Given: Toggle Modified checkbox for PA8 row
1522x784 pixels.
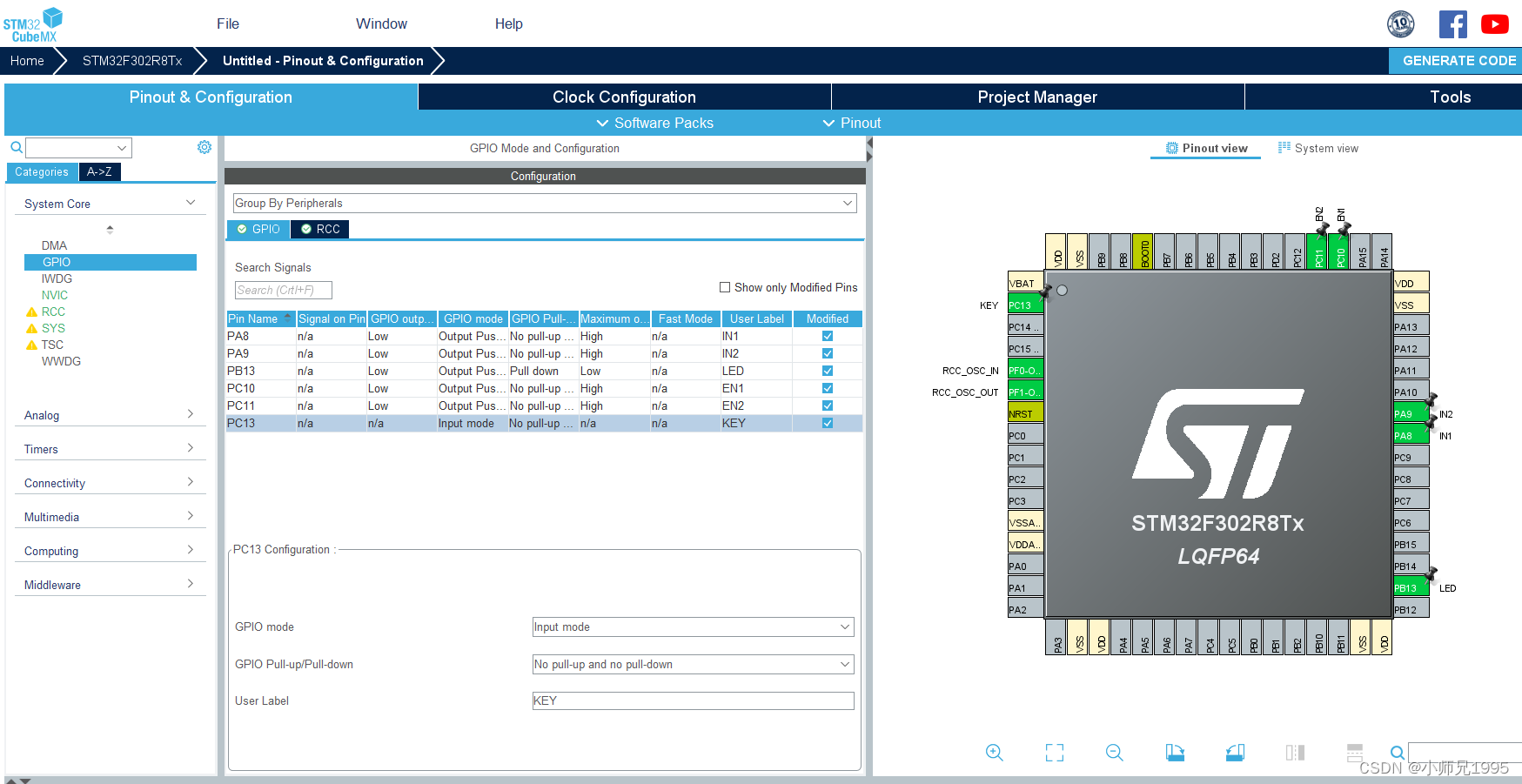Looking at the screenshot, I should pyautogui.click(x=828, y=336).
